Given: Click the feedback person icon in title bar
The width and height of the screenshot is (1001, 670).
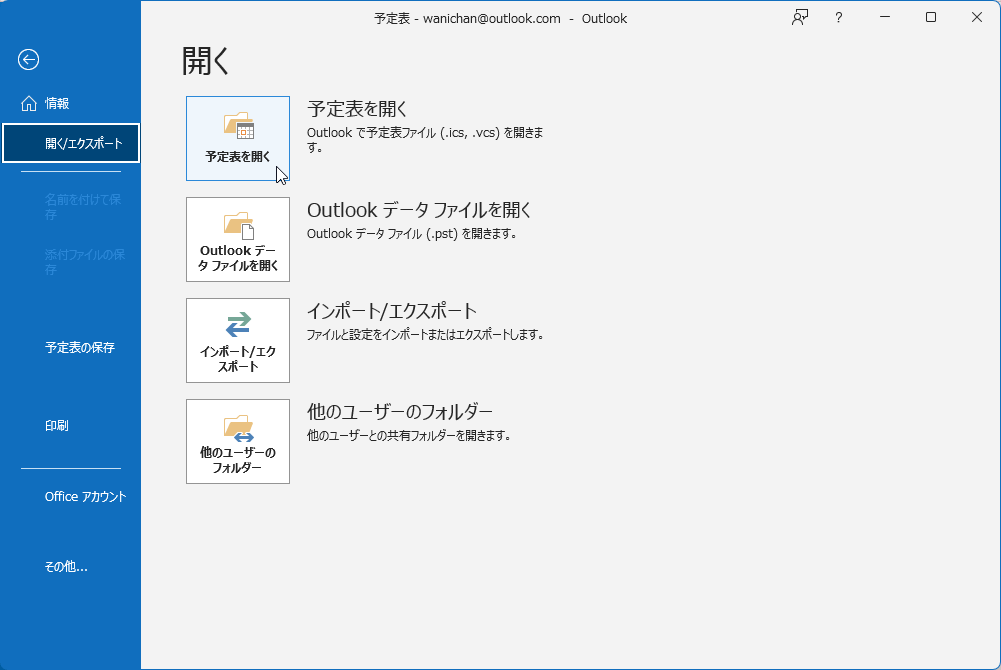Looking at the screenshot, I should [800, 18].
